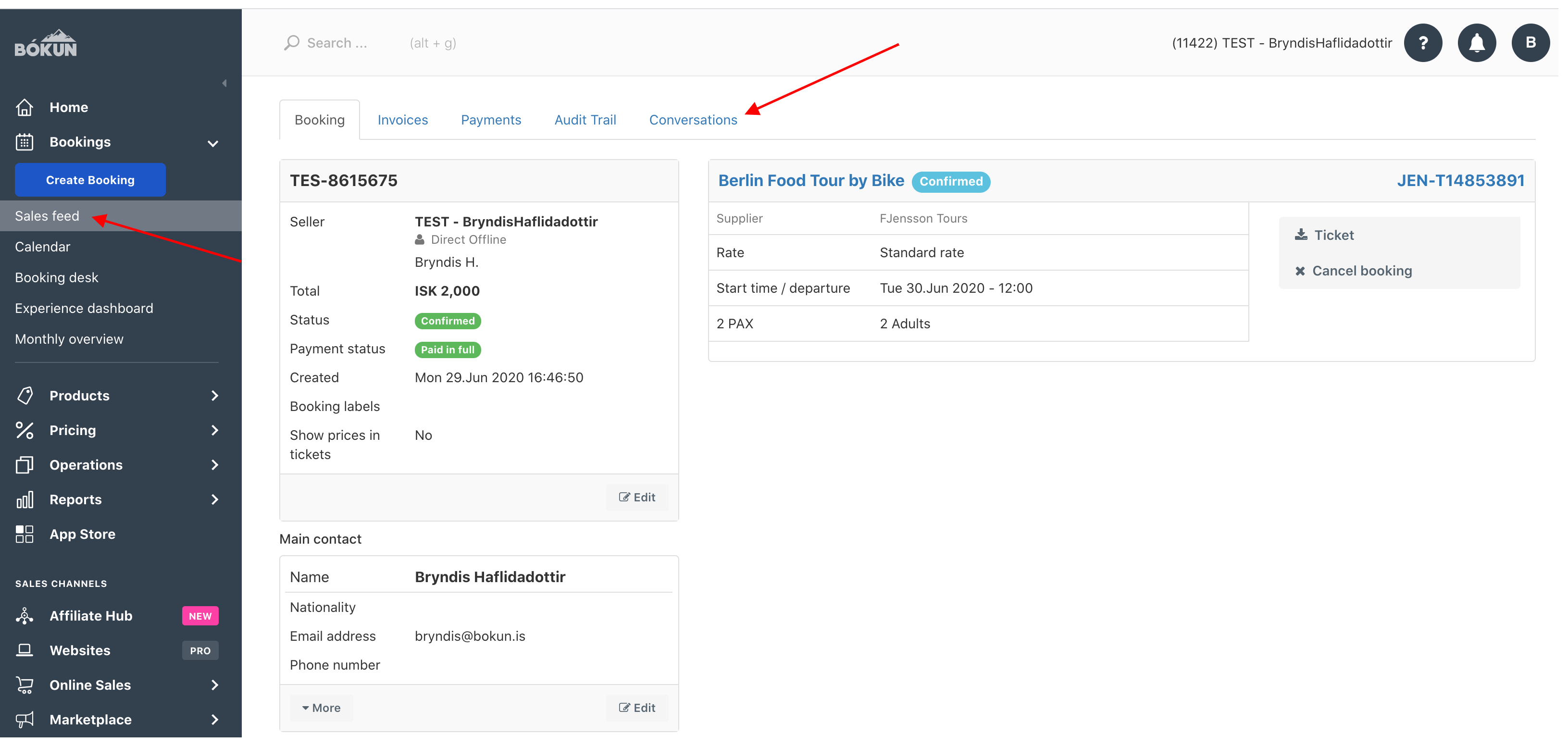
Task: Click the created date Mon 29.Jun 2020 16:46:50
Action: click(499, 378)
